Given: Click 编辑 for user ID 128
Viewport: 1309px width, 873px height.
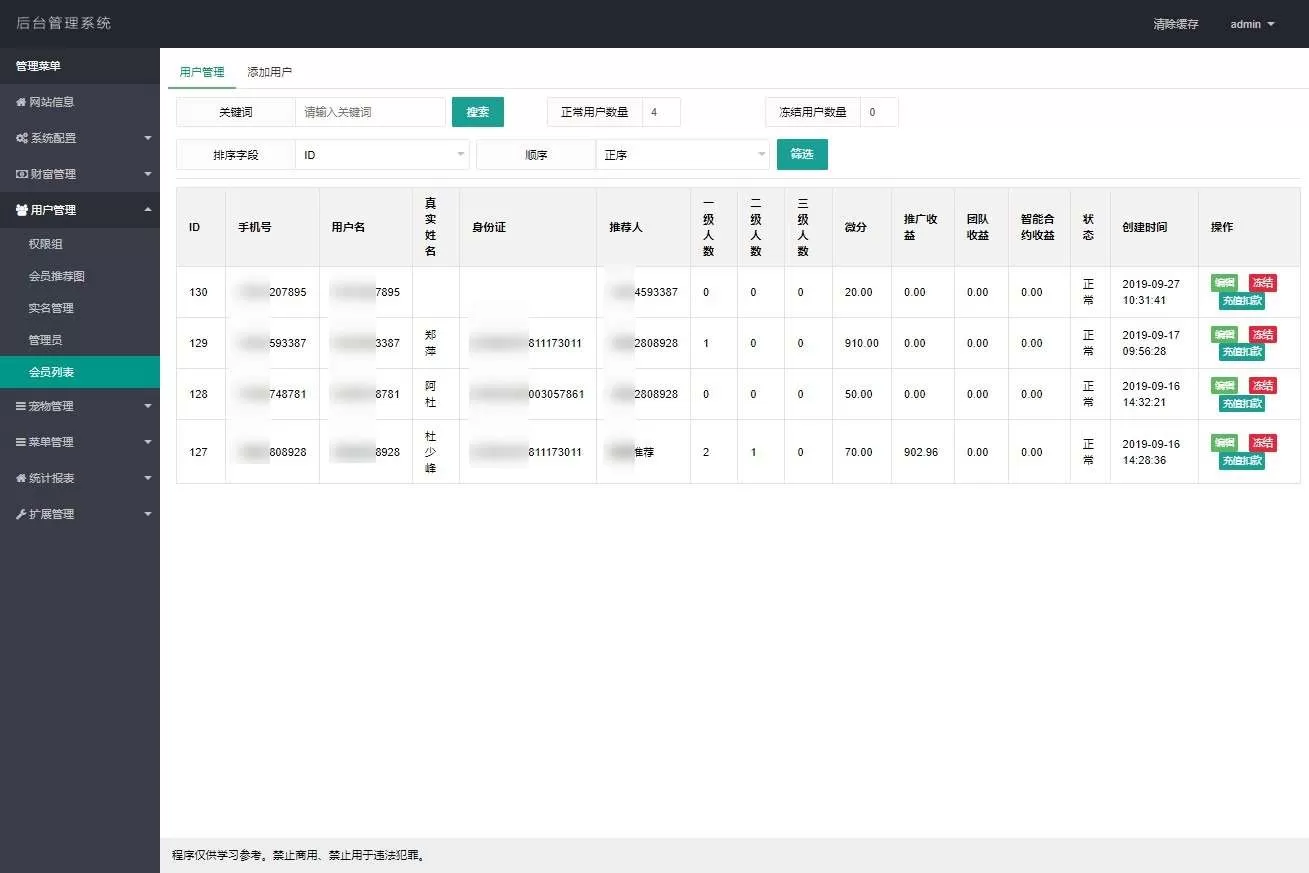Looking at the screenshot, I should 1224,385.
